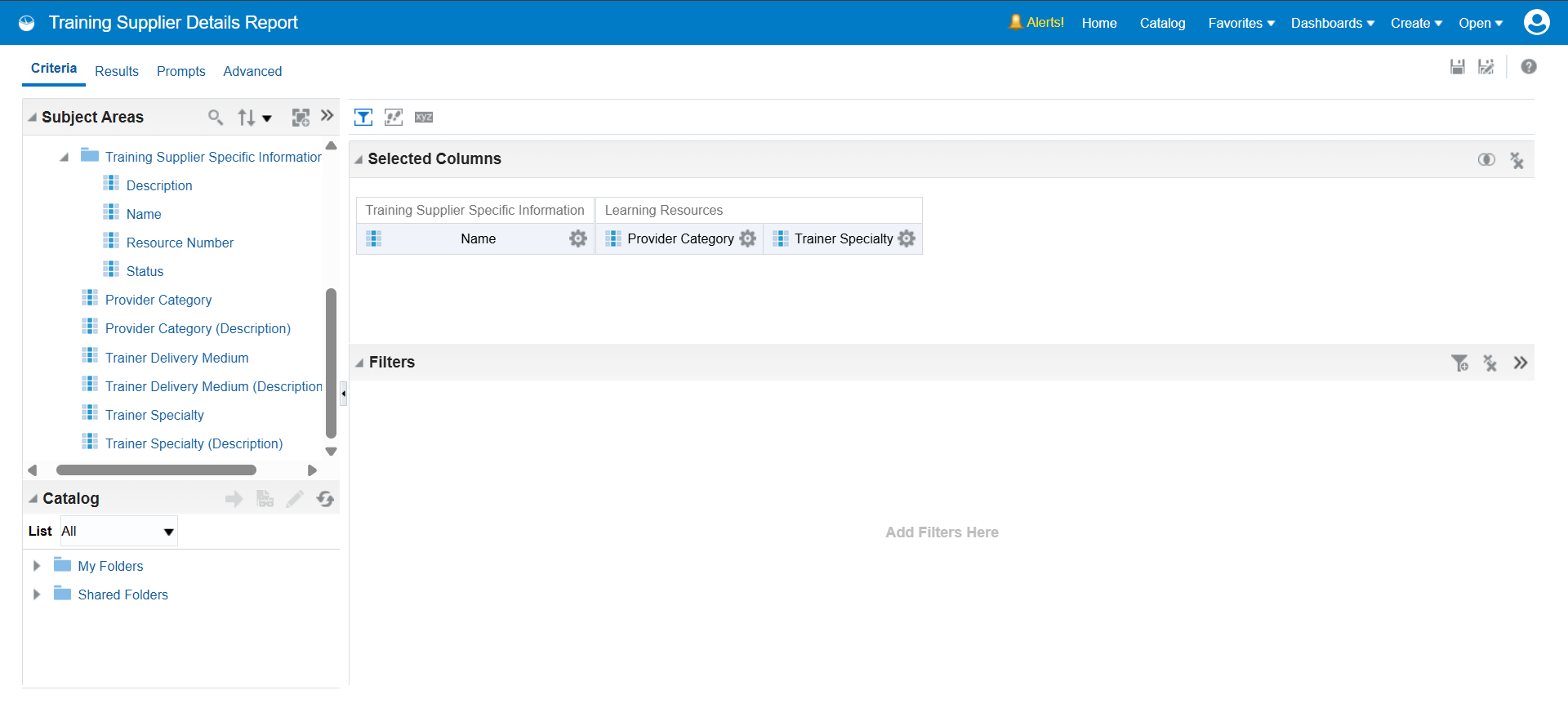Click the Catalog add arrow icon
The width and height of the screenshot is (1568, 717).
[x=234, y=499]
